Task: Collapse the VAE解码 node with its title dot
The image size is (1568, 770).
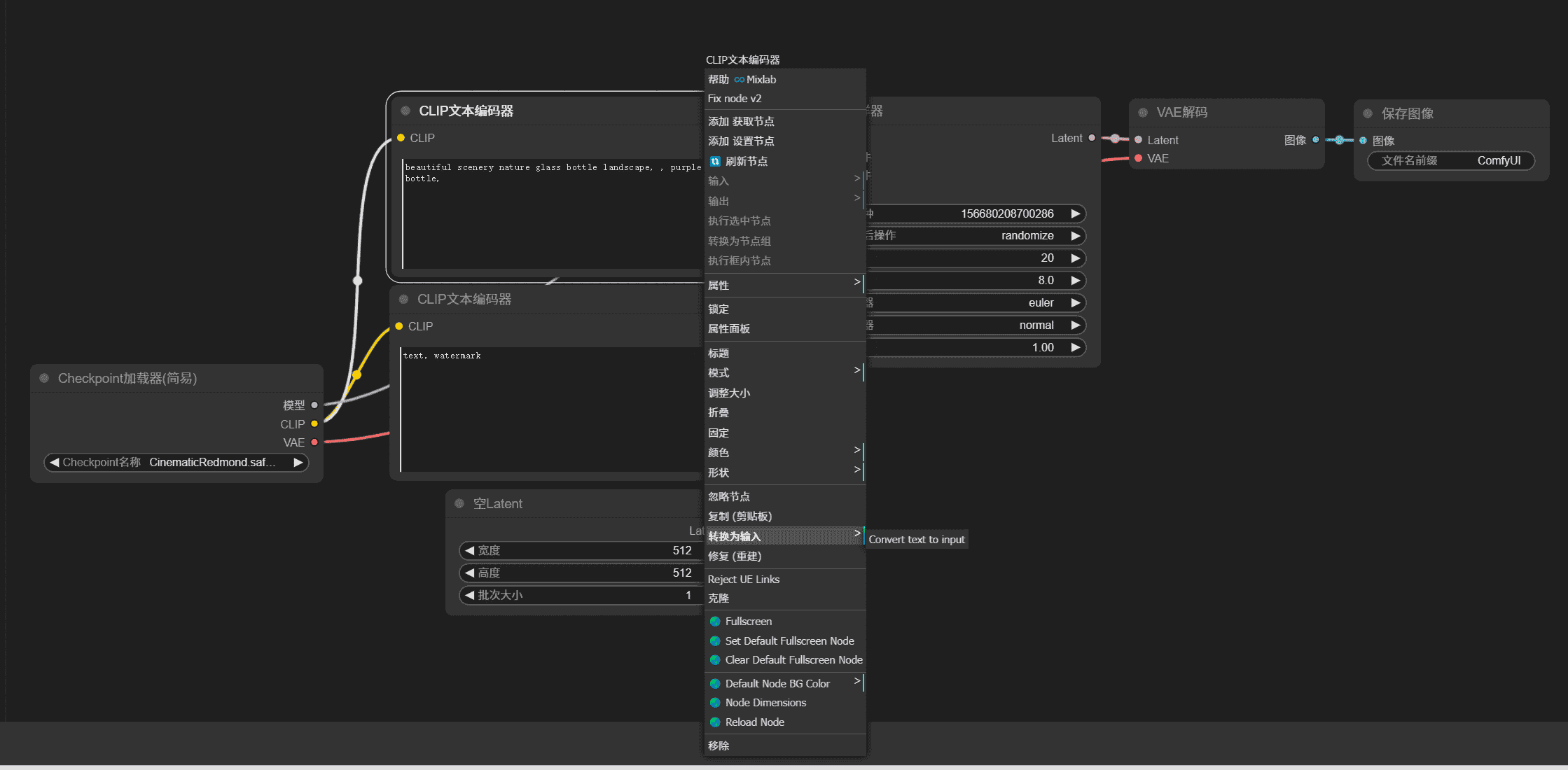Action: click(1142, 111)
